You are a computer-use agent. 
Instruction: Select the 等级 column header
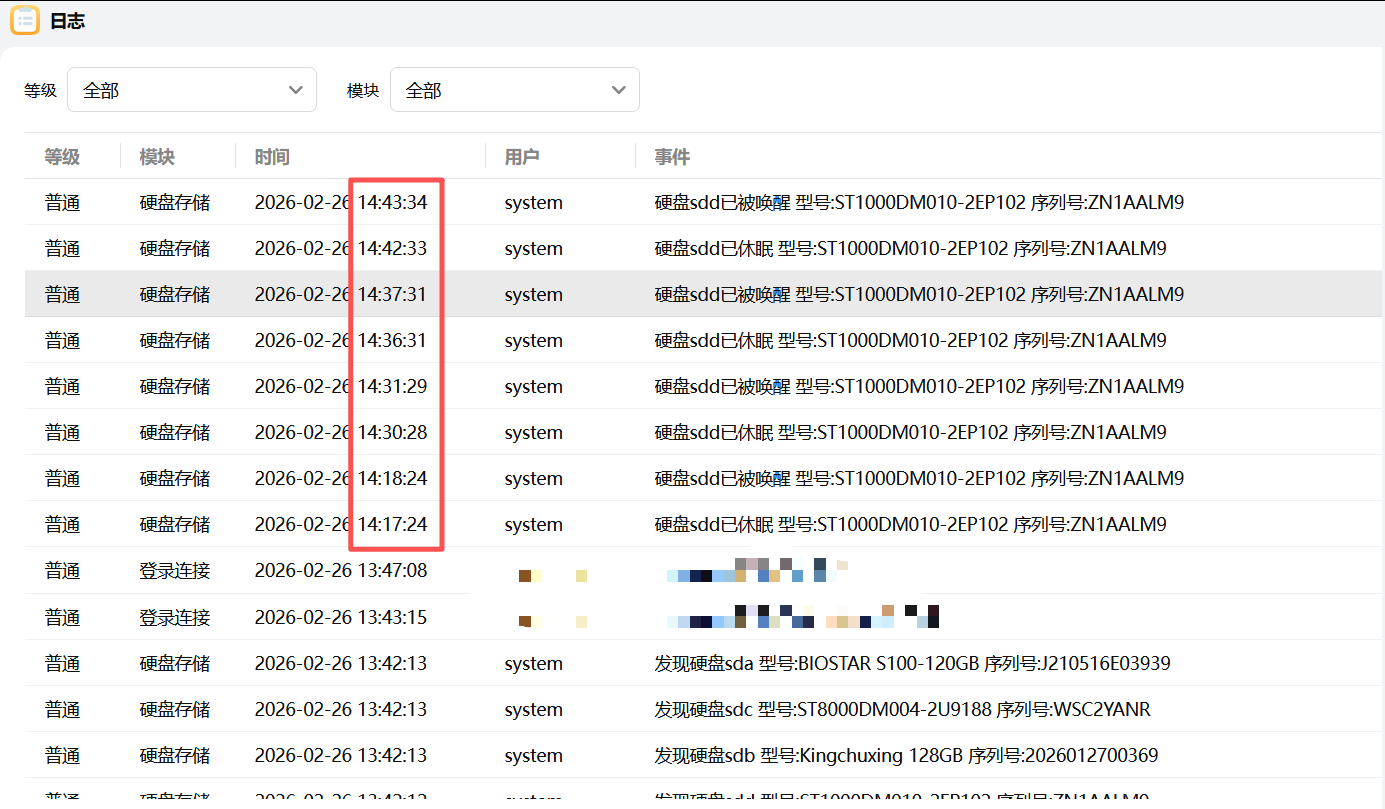[61, 156]
